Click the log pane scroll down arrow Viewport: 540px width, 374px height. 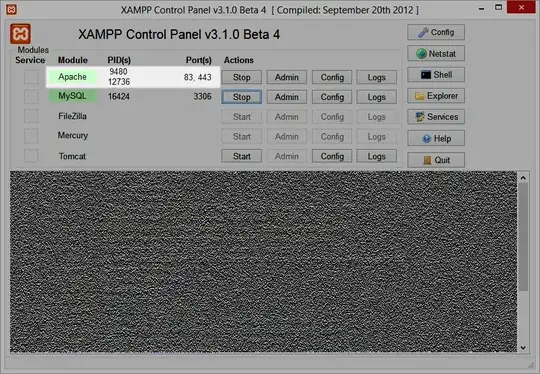[523, 347]
